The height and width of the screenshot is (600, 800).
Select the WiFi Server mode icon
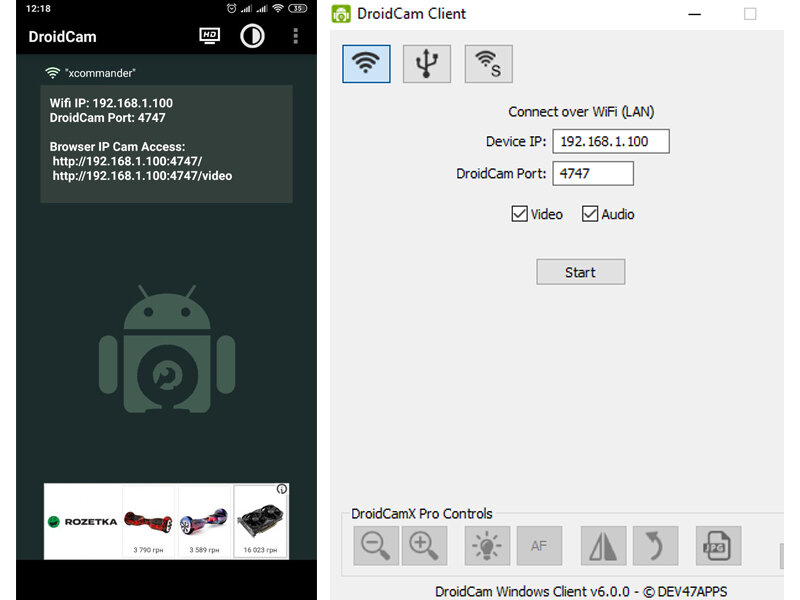click(x=488, y=64)
